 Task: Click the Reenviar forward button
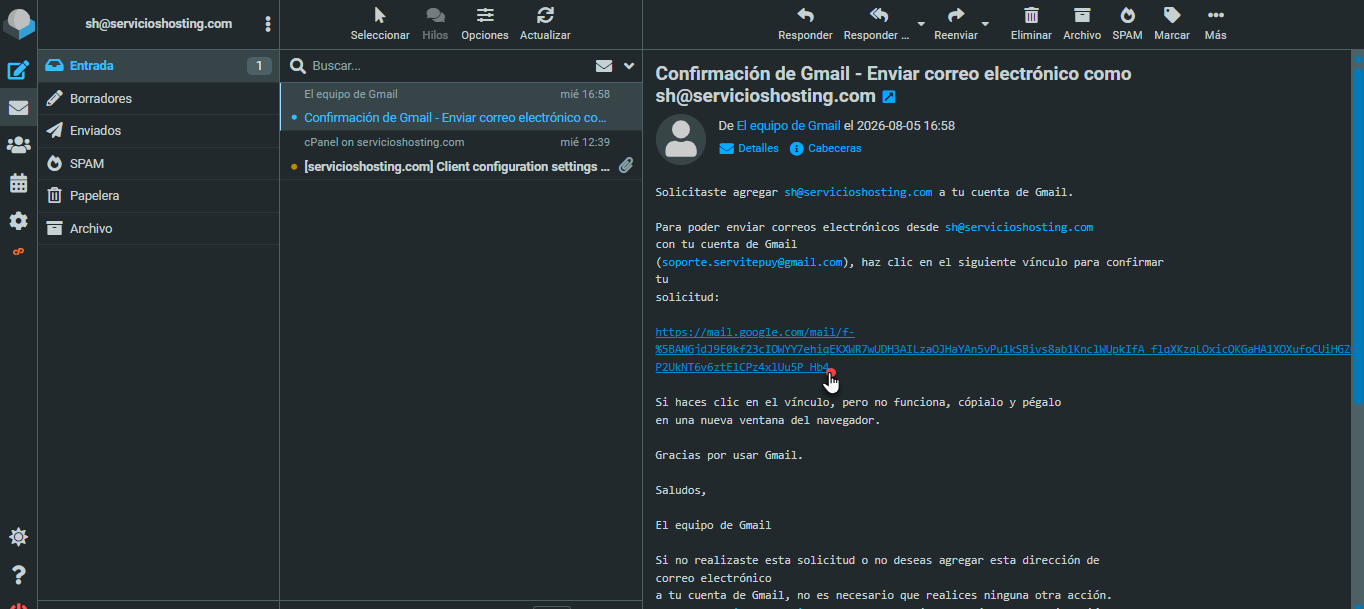coord(956,24)
